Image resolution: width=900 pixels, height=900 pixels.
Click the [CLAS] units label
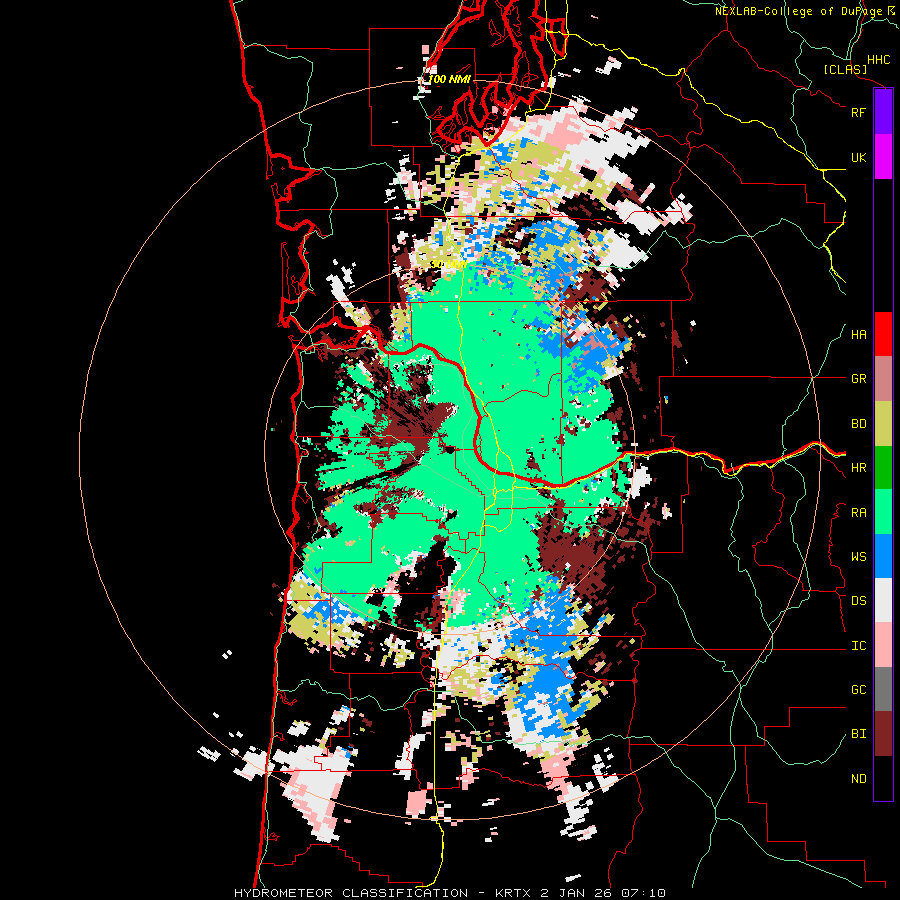[x=845, y=69]
